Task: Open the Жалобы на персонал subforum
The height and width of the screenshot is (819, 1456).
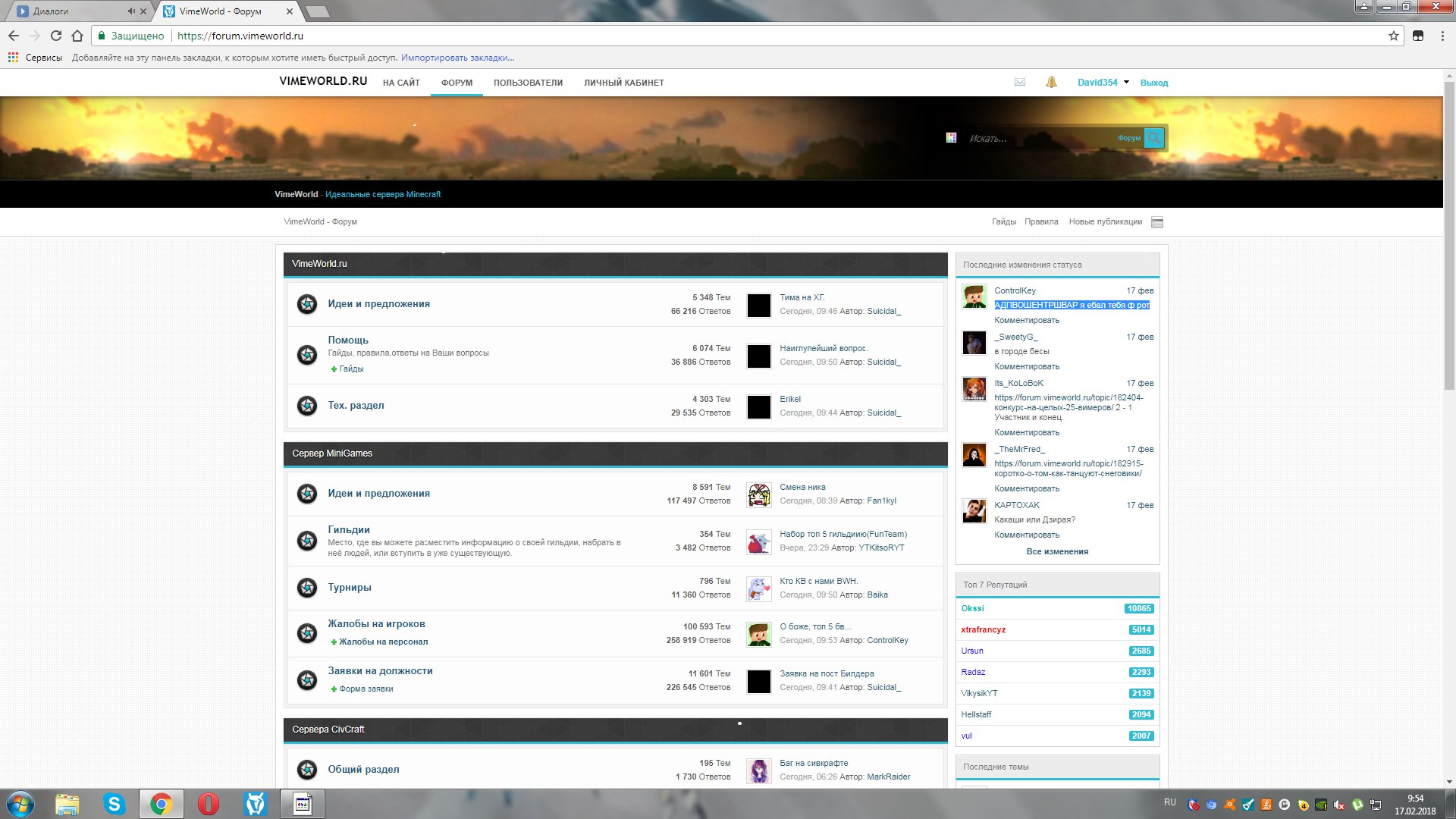Action: pyautogui.click(x=383, y=642)
